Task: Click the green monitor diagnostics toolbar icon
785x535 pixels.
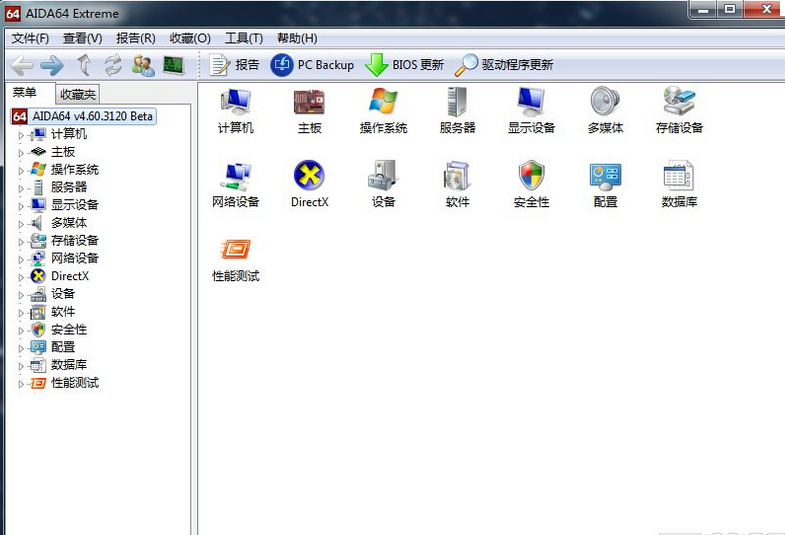Action: coord(174,66)
